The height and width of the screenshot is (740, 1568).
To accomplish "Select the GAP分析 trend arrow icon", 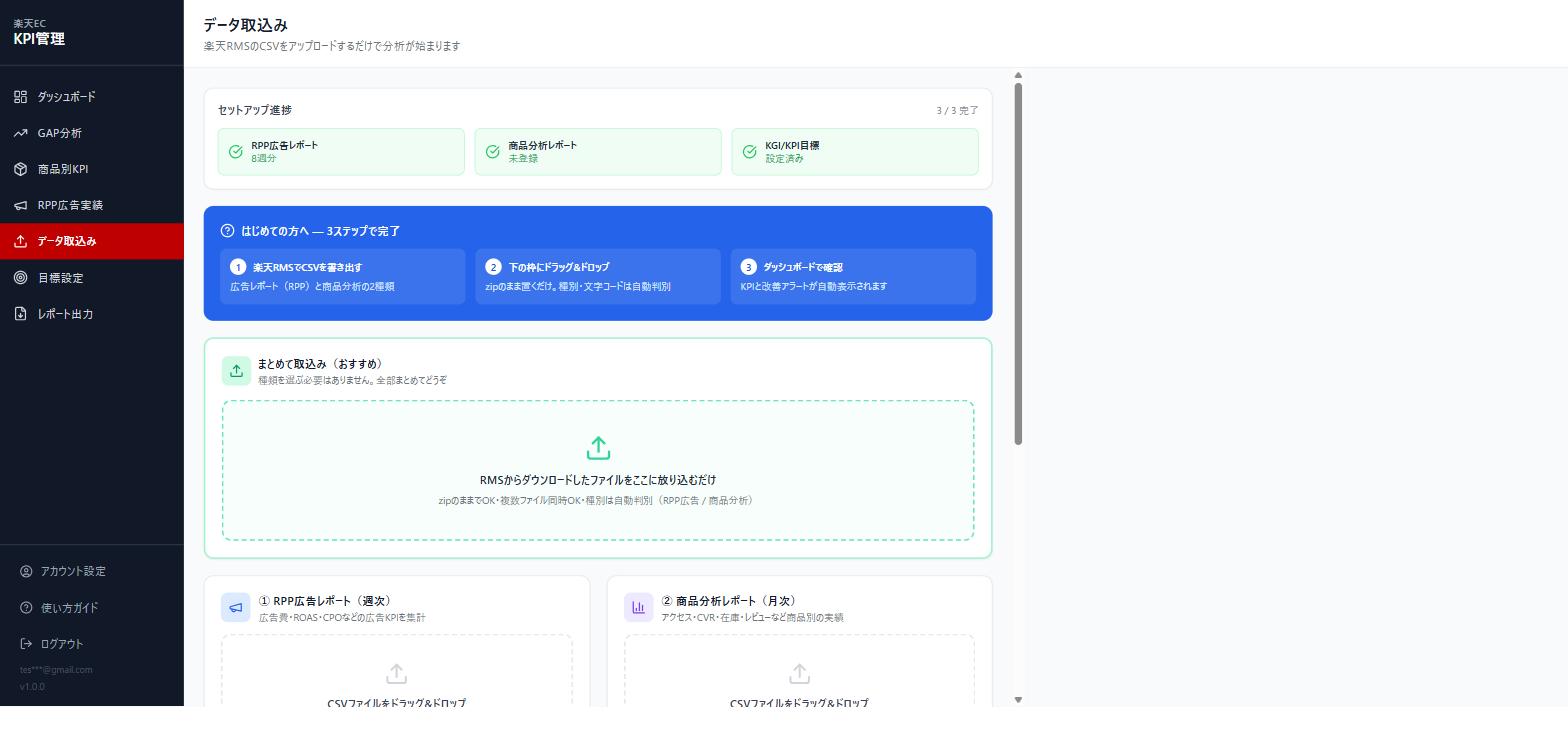I will 20,133.
